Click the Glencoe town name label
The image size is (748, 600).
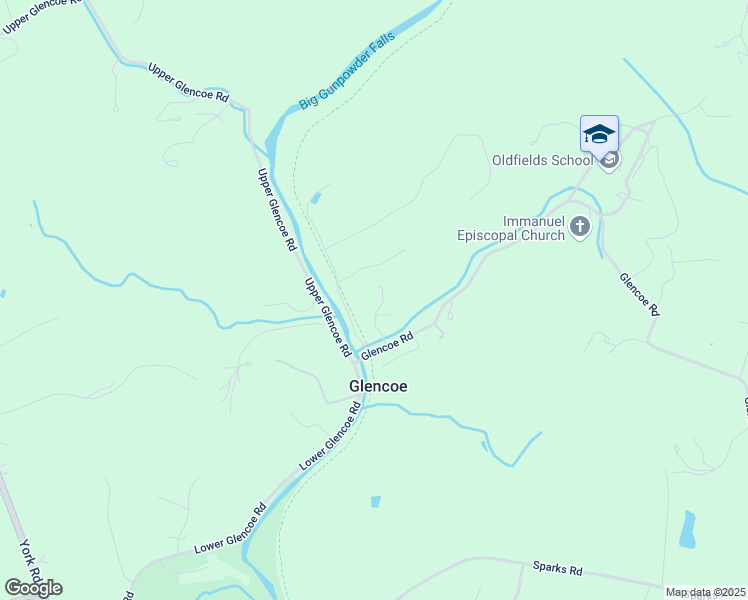[x=378, y=386]
